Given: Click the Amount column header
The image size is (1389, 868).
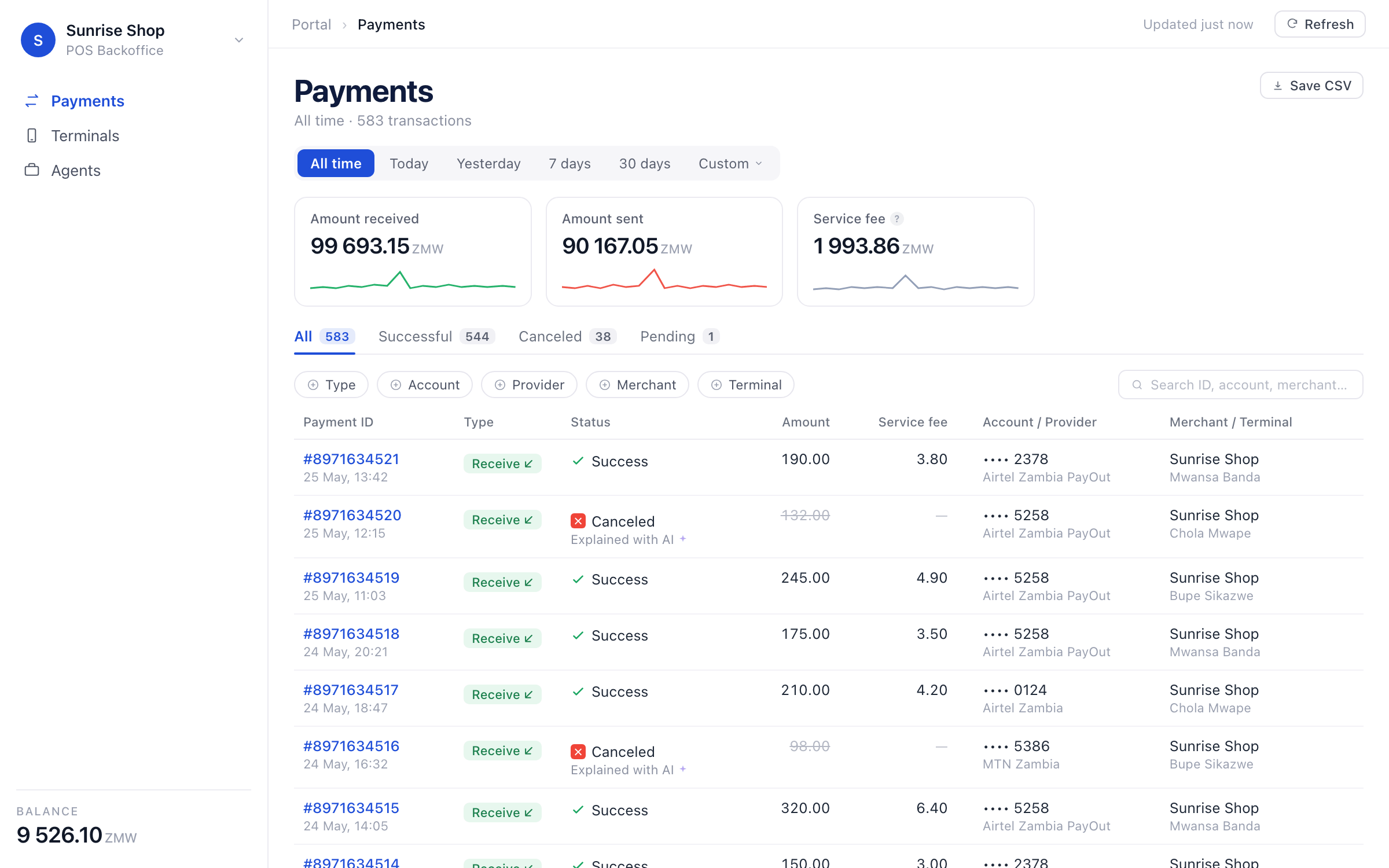Looking at the screenshot, I should point(806,422).
